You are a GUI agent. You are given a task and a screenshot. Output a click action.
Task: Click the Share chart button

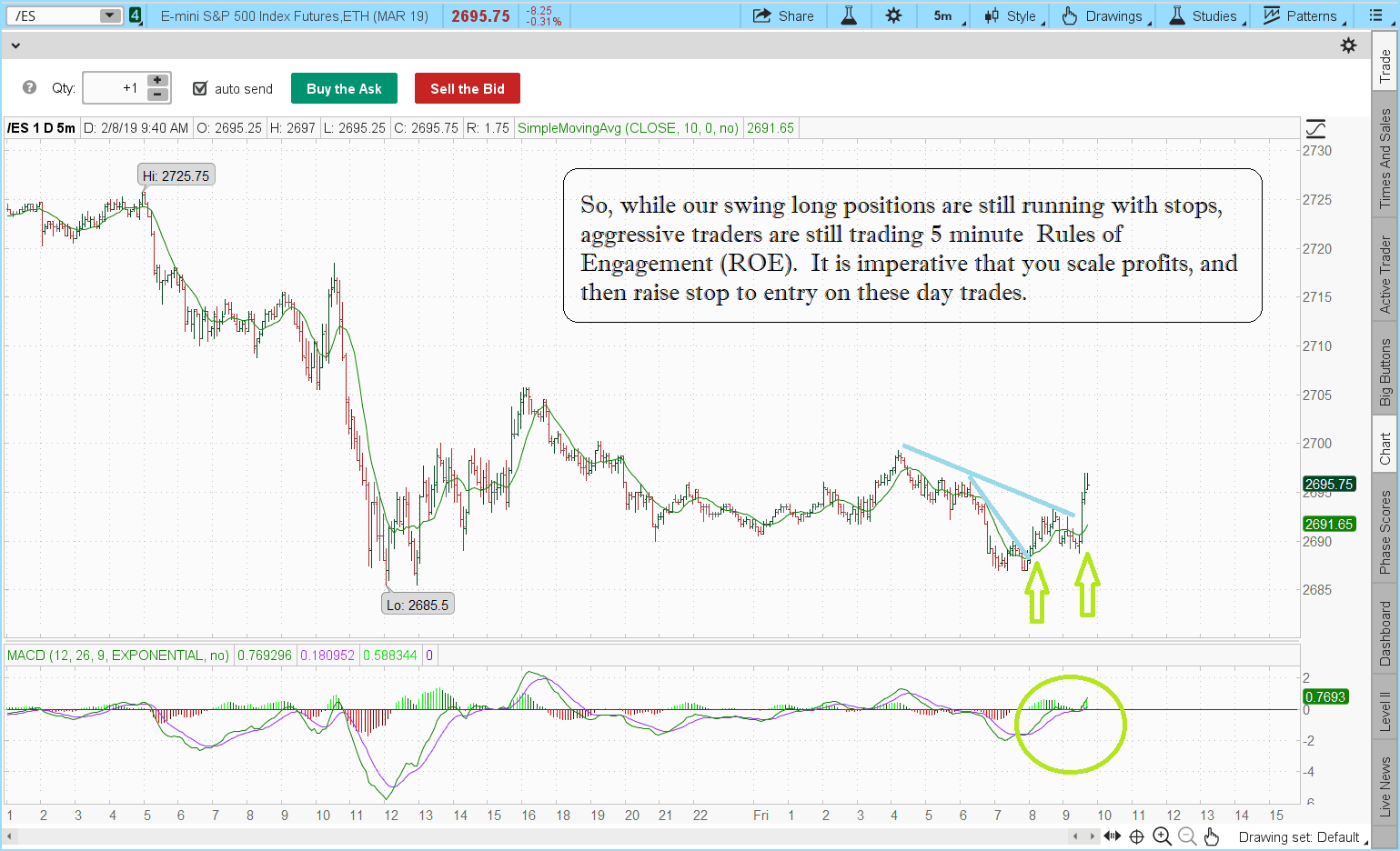(783, 15)
